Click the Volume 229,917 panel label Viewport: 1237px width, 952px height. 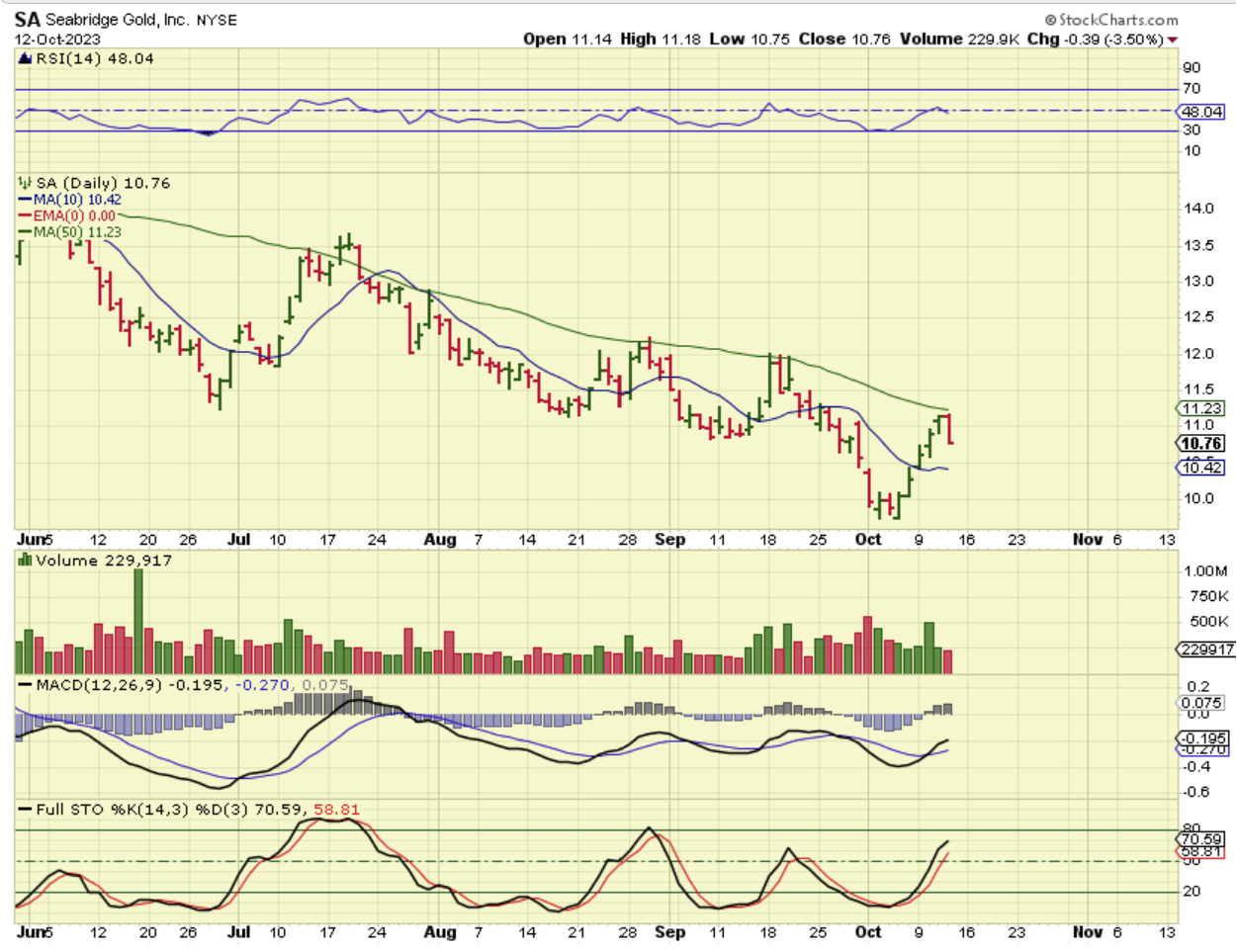point(104,561)
